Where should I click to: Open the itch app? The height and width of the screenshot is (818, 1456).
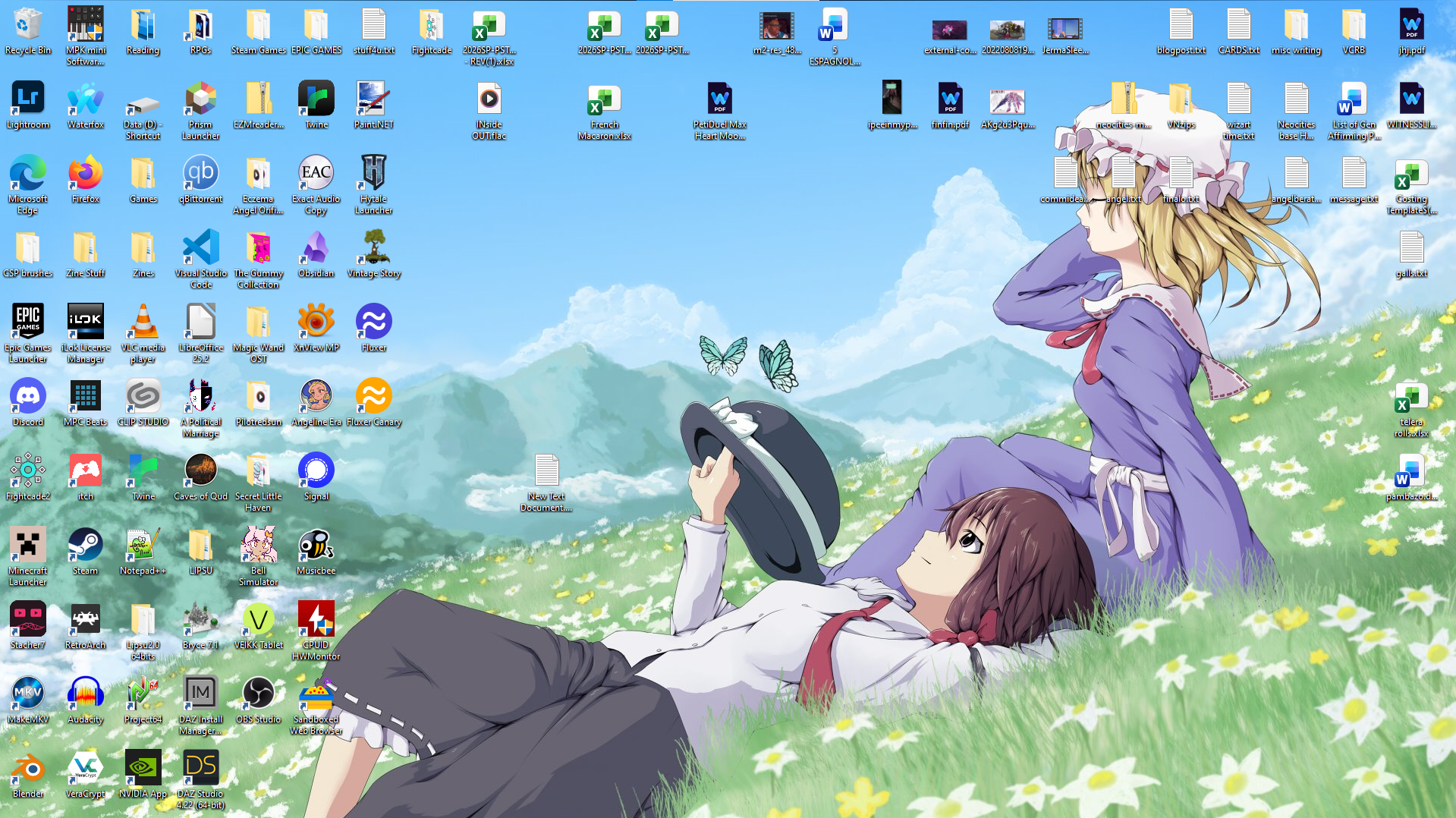pyautogui.click(x=86, y=478)
